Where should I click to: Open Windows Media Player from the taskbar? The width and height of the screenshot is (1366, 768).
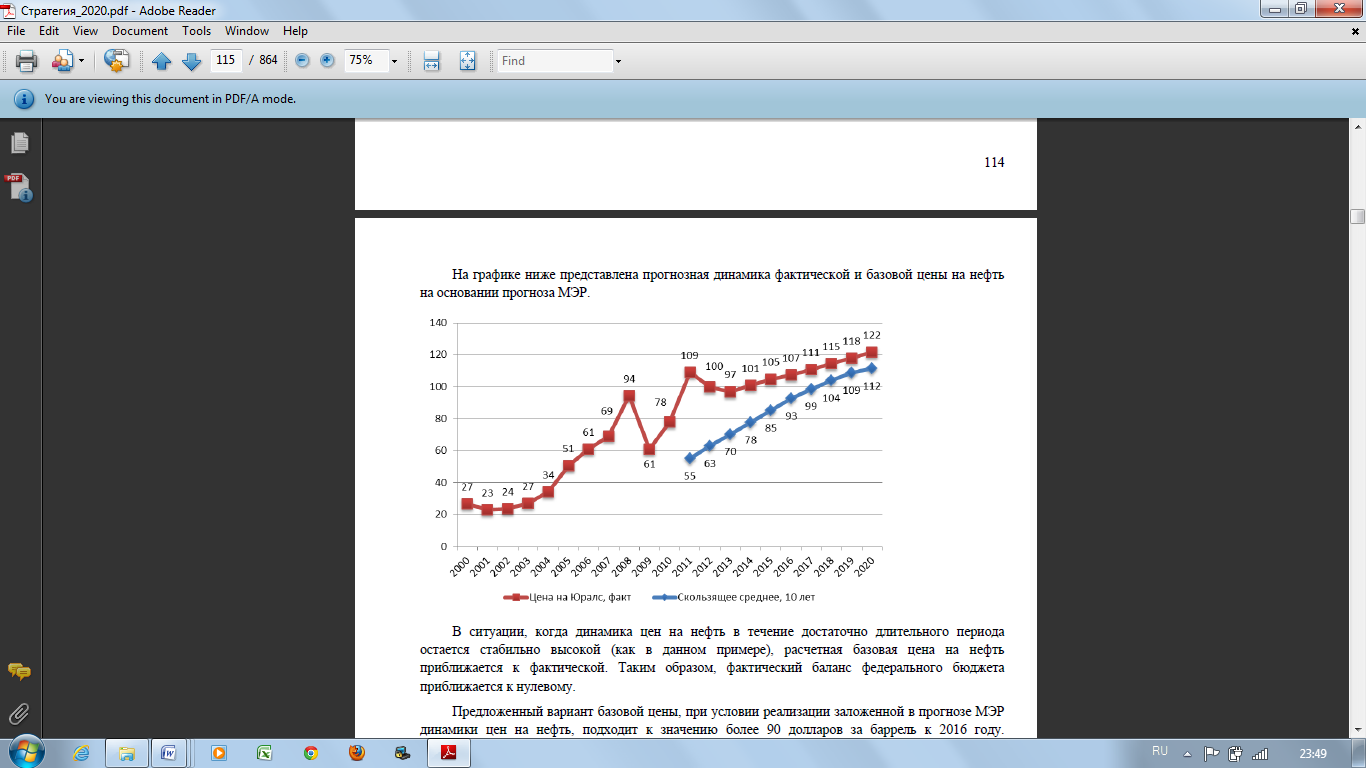pos(219,753)
